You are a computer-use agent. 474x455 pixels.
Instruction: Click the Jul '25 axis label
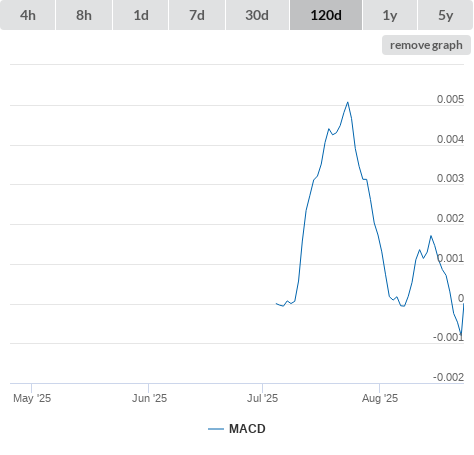click(x=262, y=398)
